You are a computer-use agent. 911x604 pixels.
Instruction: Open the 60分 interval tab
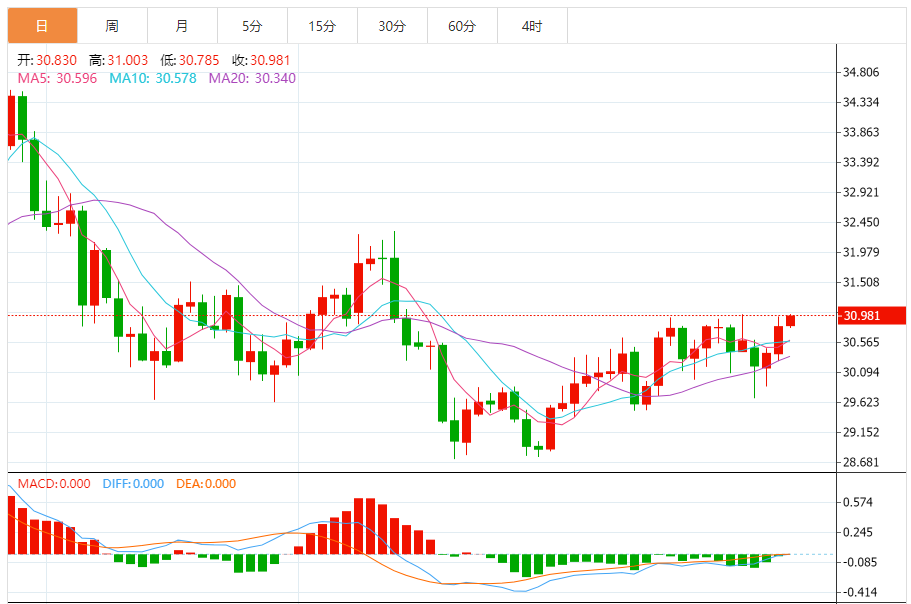pos(462,26)
